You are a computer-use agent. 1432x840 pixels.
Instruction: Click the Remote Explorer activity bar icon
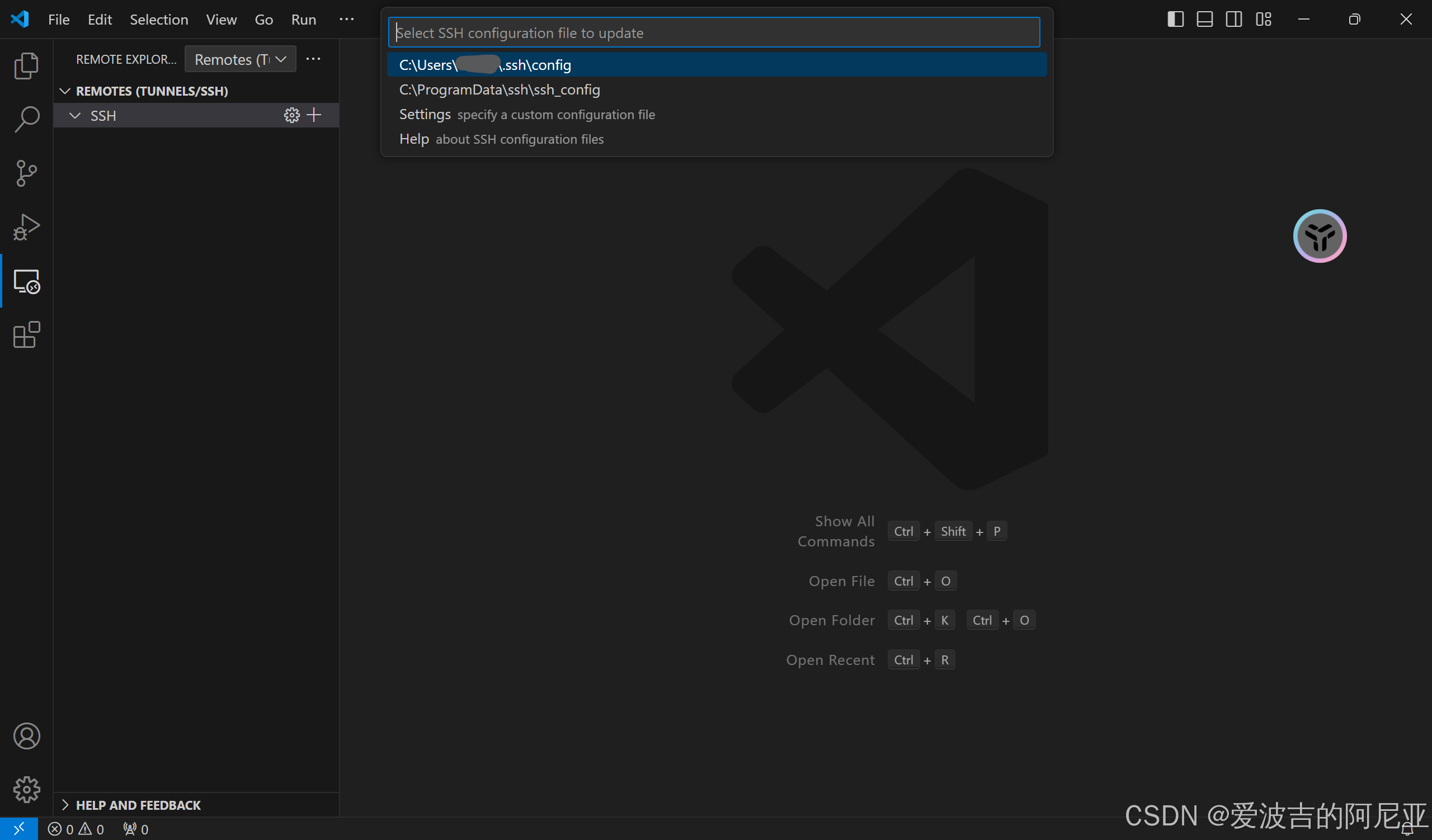click(x=26, y=281)
